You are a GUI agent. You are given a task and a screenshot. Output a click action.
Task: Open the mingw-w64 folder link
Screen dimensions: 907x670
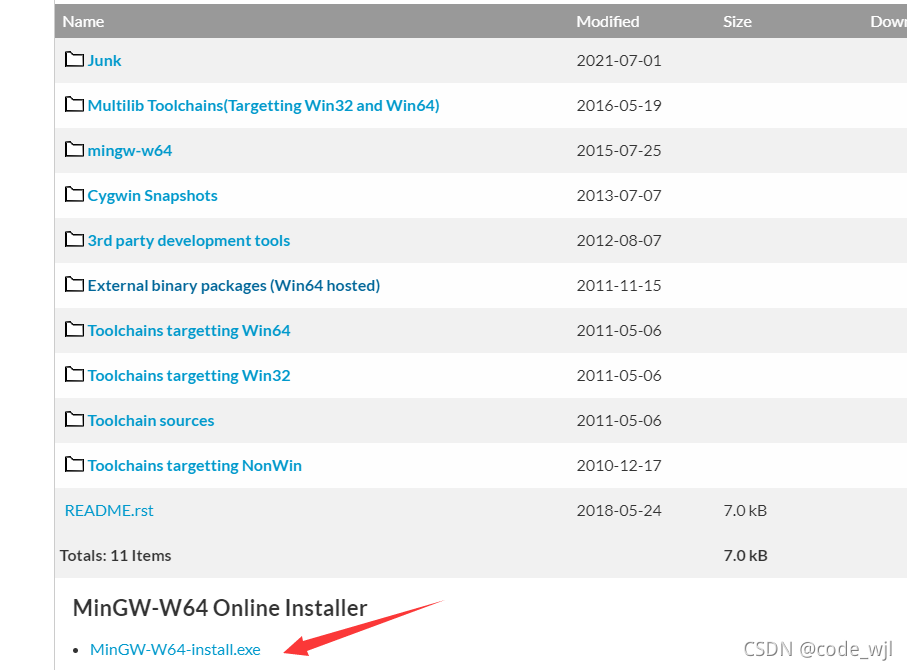[130, 151]
